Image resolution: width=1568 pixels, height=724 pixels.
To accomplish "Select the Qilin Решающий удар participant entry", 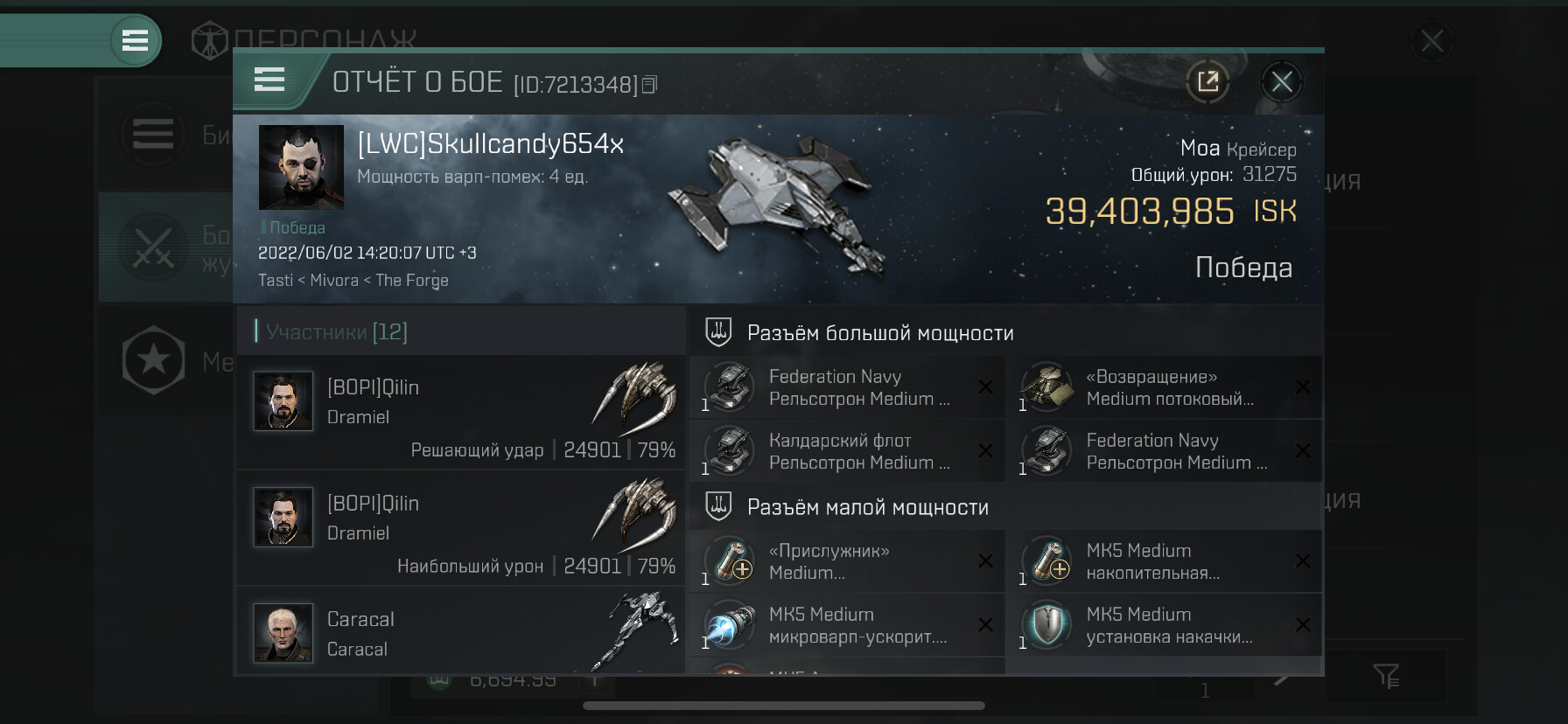I will [x=461, y=412].
